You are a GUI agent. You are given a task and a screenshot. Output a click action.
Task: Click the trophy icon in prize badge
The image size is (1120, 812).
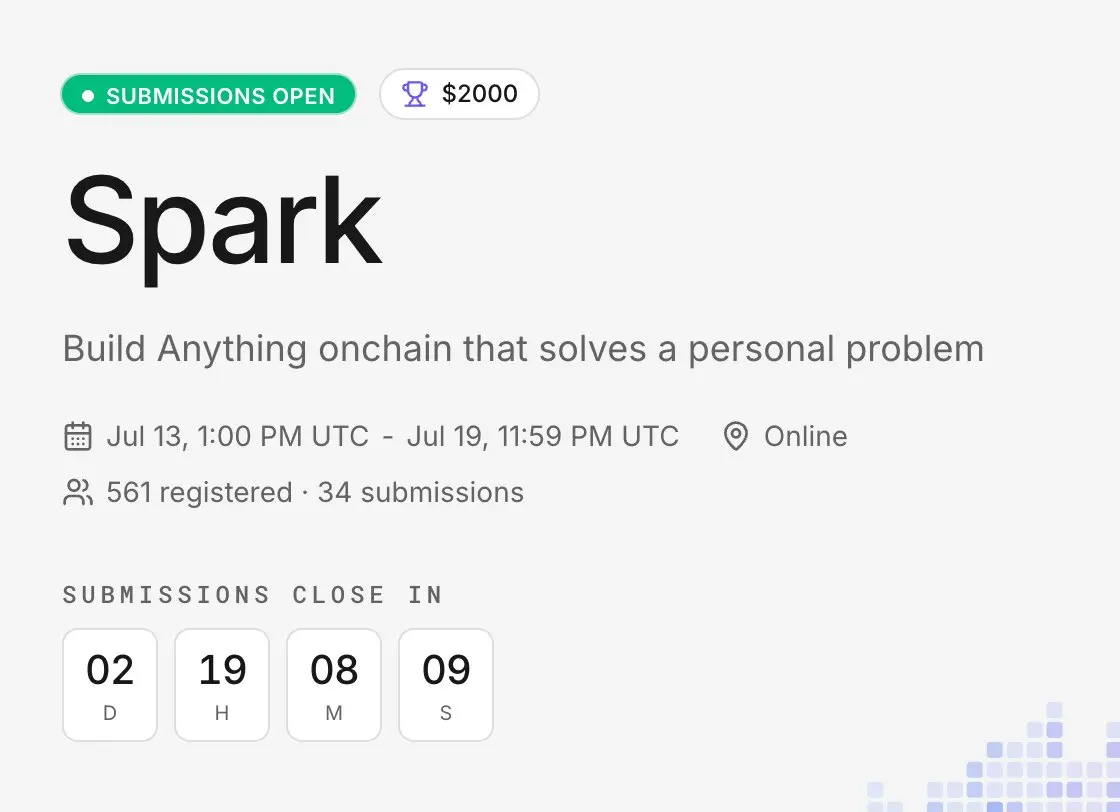[x=414, y=94]
